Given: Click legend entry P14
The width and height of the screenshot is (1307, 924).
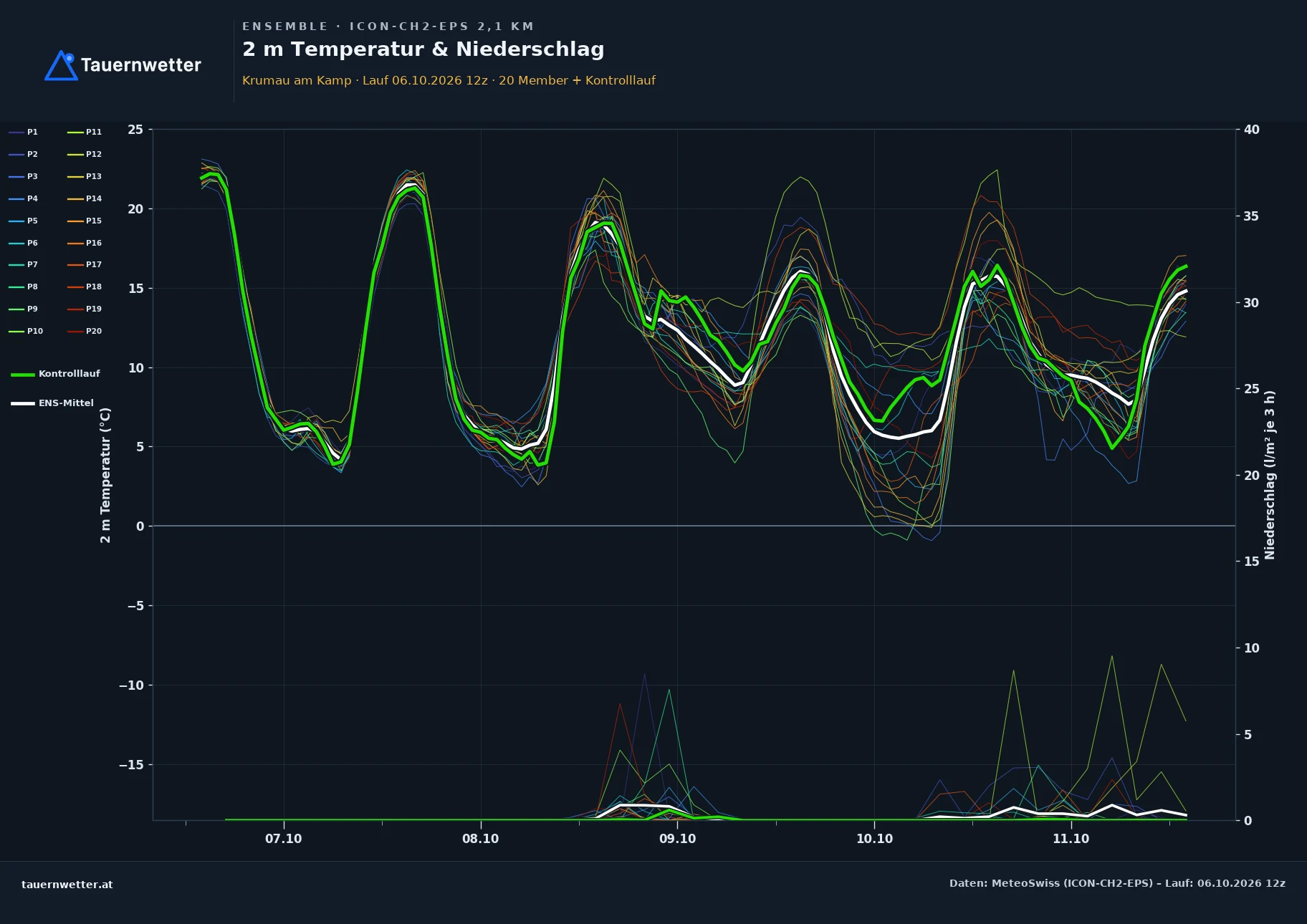Looking at the screenshot, I should (x=85, y=198).
